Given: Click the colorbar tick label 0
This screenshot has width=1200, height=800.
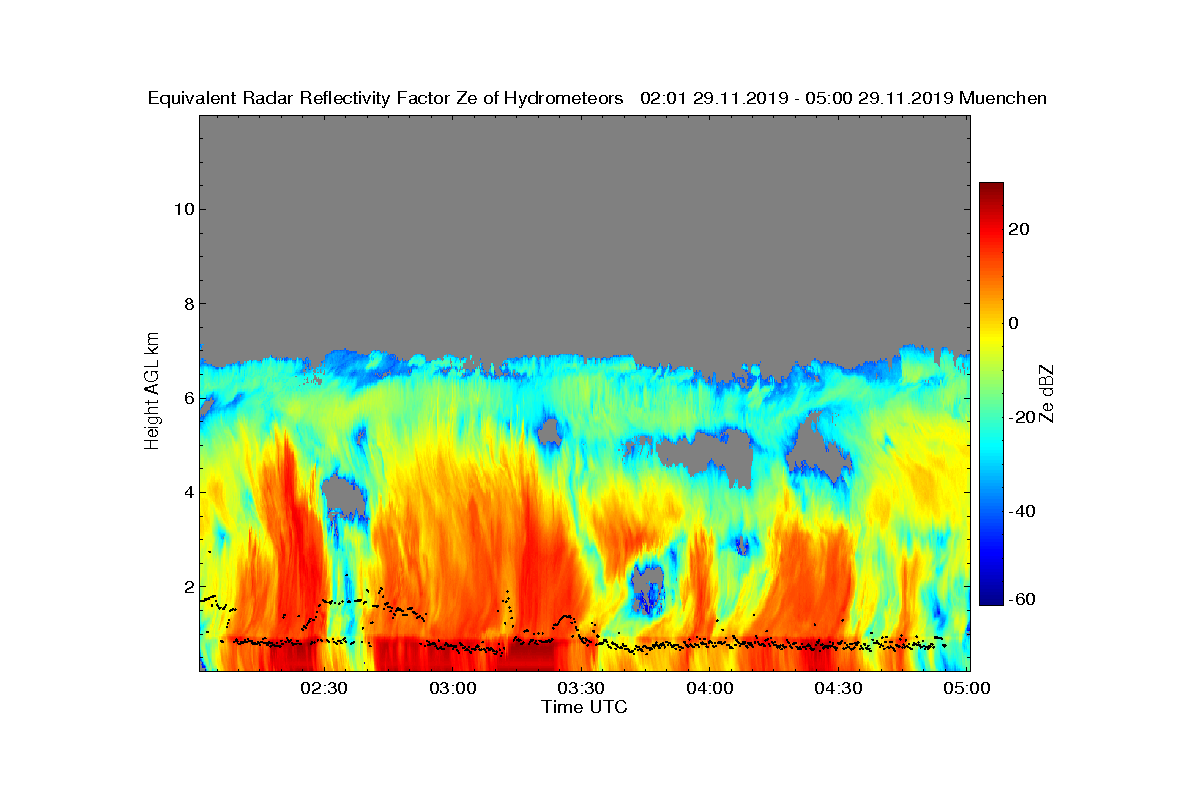Looking at the screenshot, I should point(1014,323).
